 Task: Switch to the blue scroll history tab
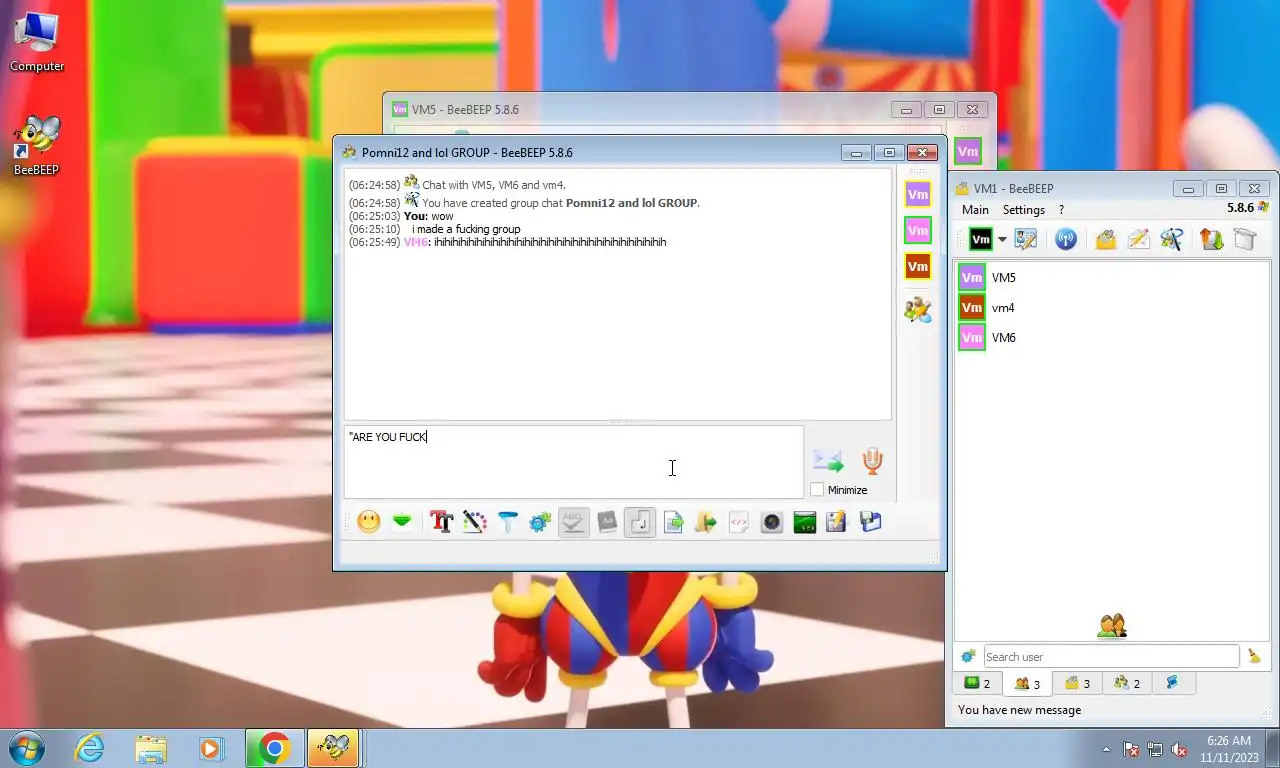point(1173,684)
